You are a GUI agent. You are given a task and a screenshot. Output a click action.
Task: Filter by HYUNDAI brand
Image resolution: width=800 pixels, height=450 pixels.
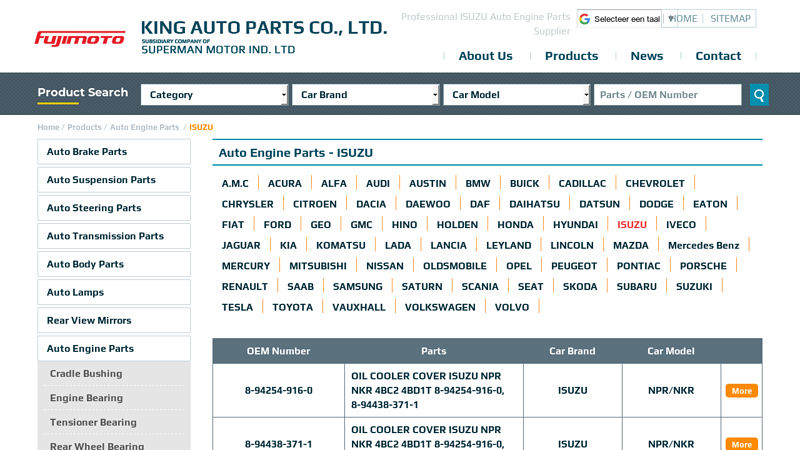pyautogui.click(x=575, y=225)
